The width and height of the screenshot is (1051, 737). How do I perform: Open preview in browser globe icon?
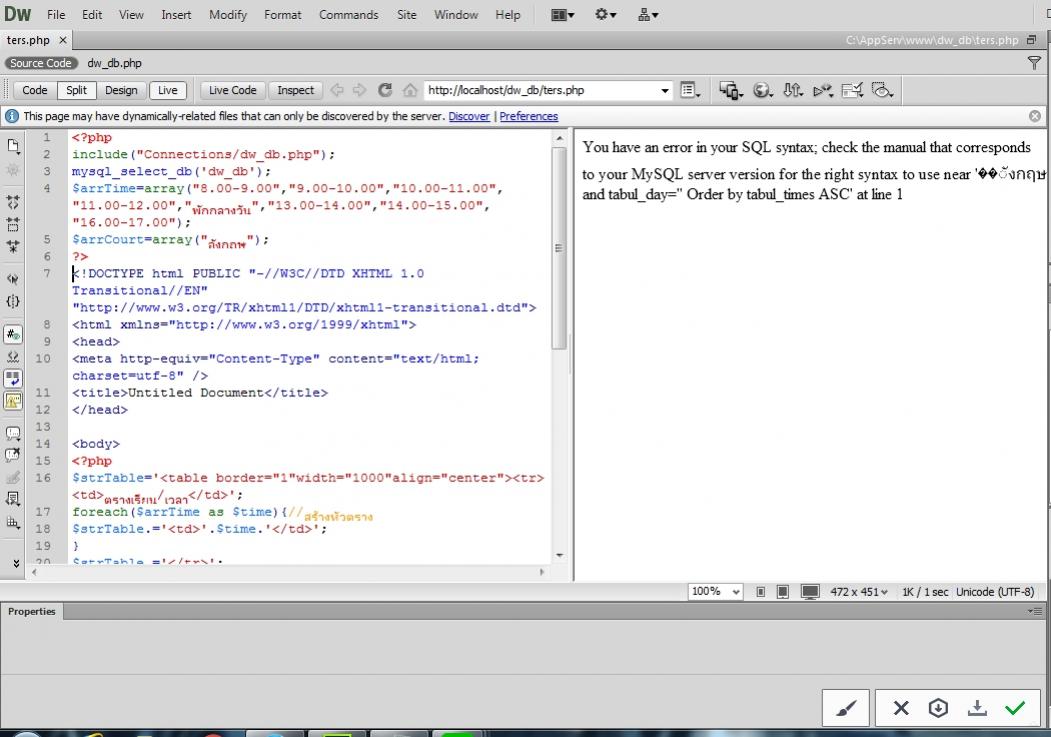point(763,90)
